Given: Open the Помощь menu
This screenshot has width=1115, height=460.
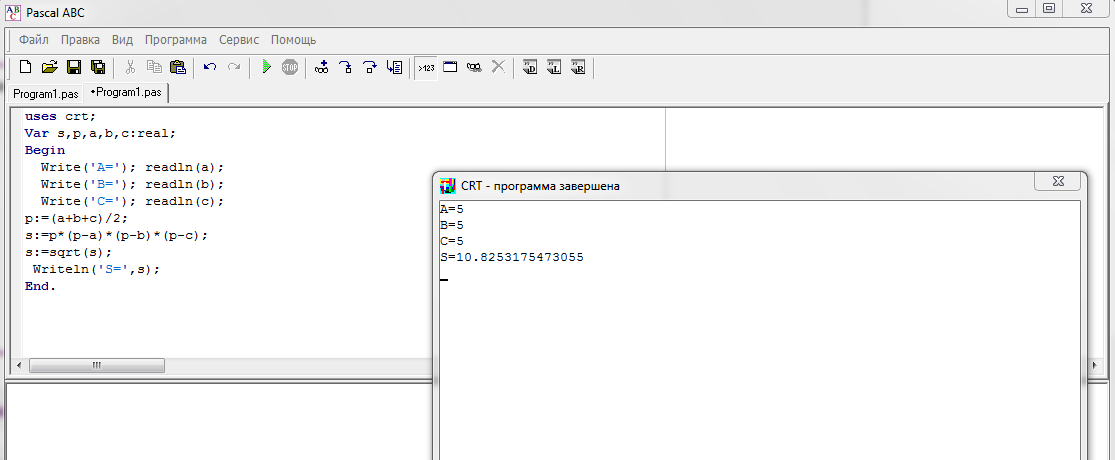Looking at the screenshot, I should 293,40.
